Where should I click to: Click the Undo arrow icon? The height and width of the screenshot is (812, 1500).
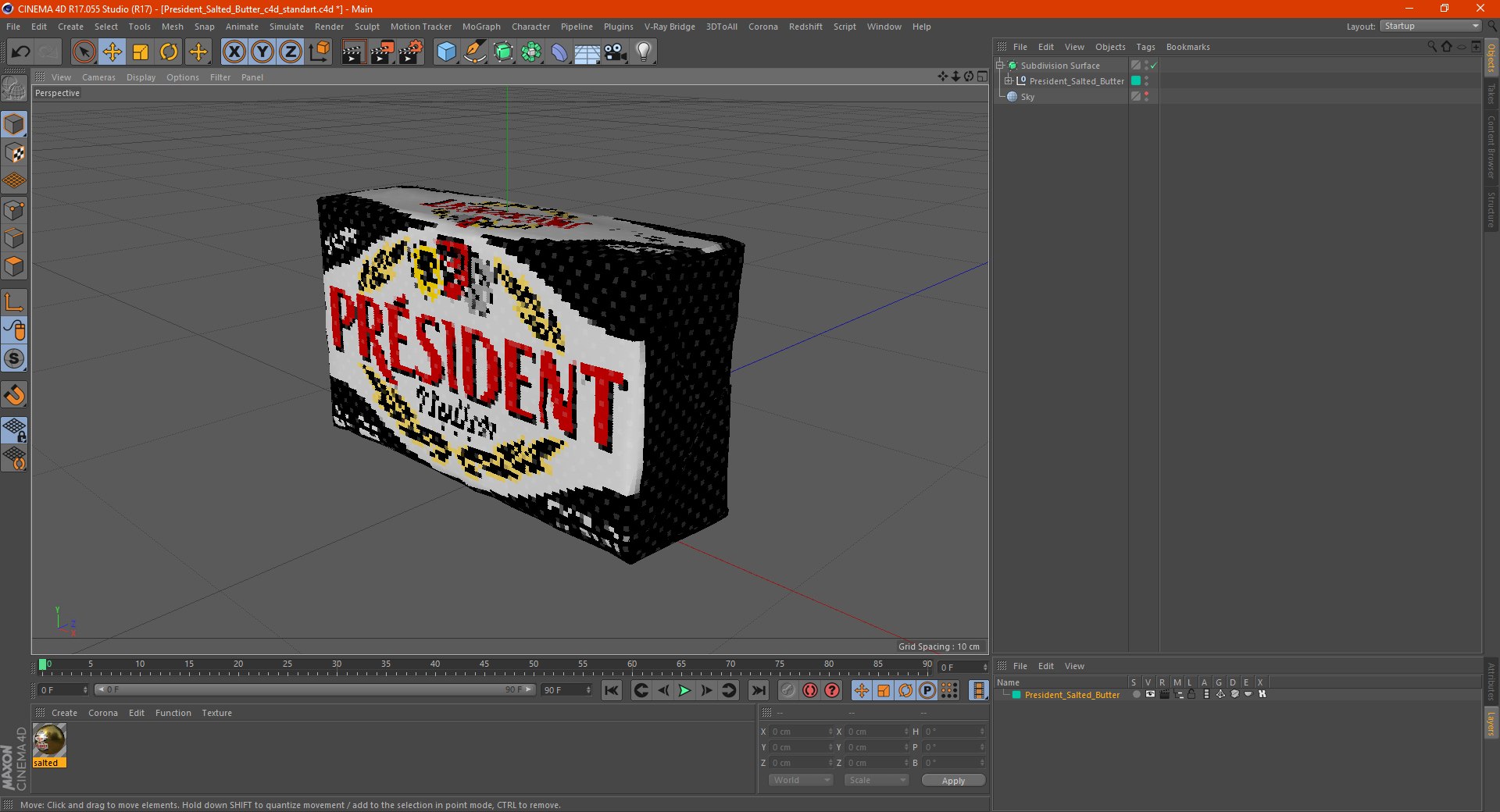point(20,52)
